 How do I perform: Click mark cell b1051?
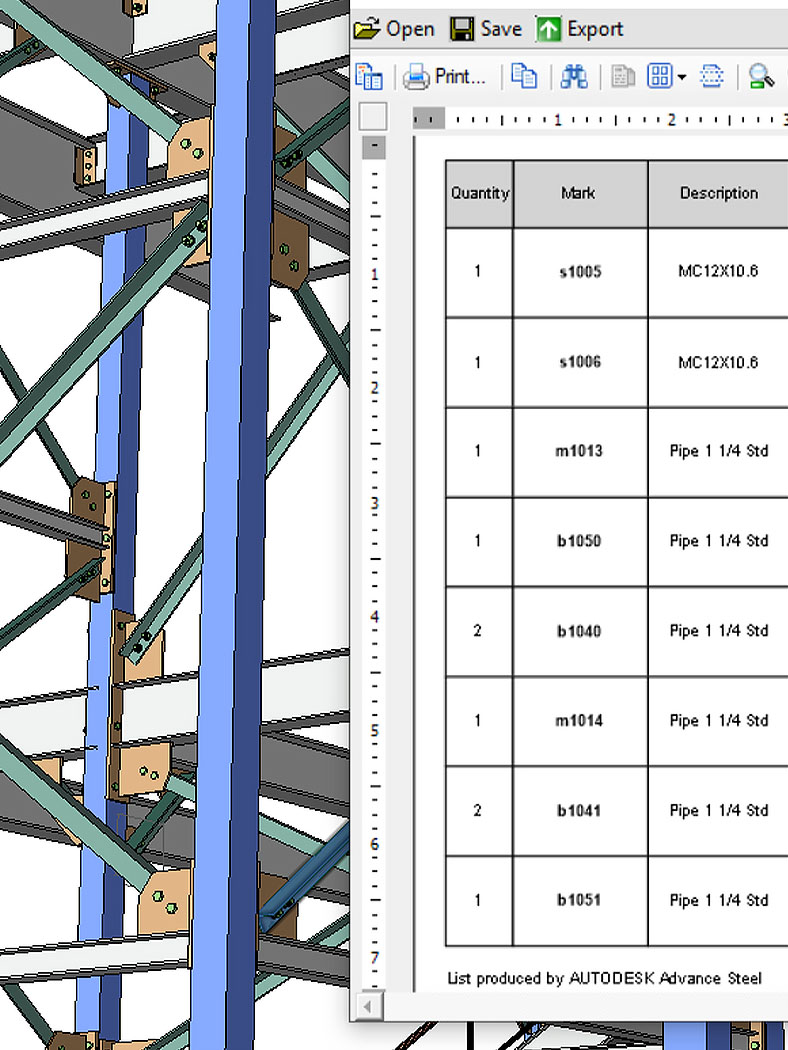pyautogui.click(x=580, y=901)
